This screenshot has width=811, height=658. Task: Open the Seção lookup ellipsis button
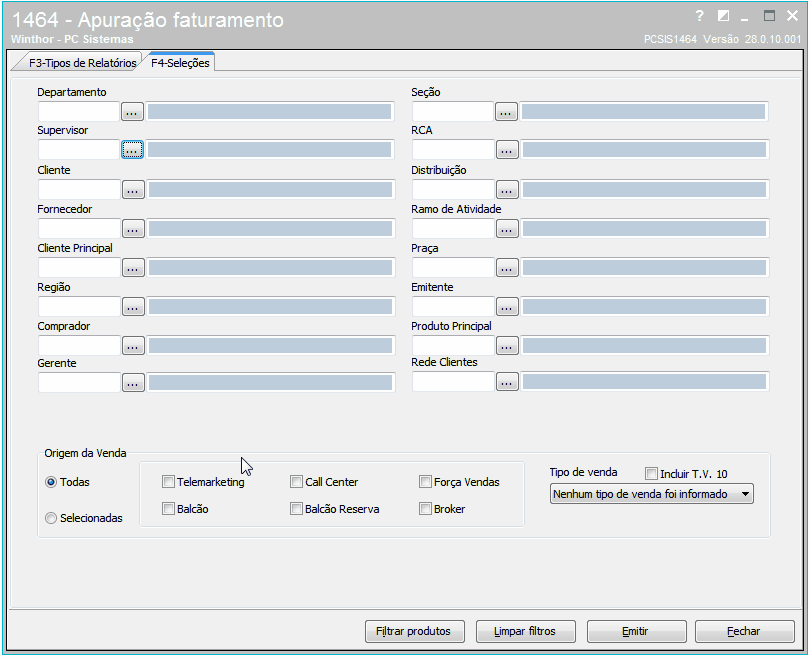tap(506, 112)
